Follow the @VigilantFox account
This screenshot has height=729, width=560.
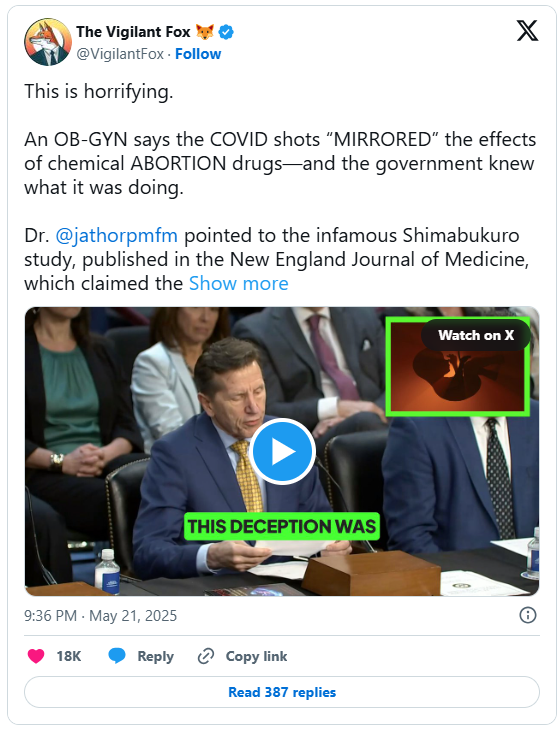point(198,54)
